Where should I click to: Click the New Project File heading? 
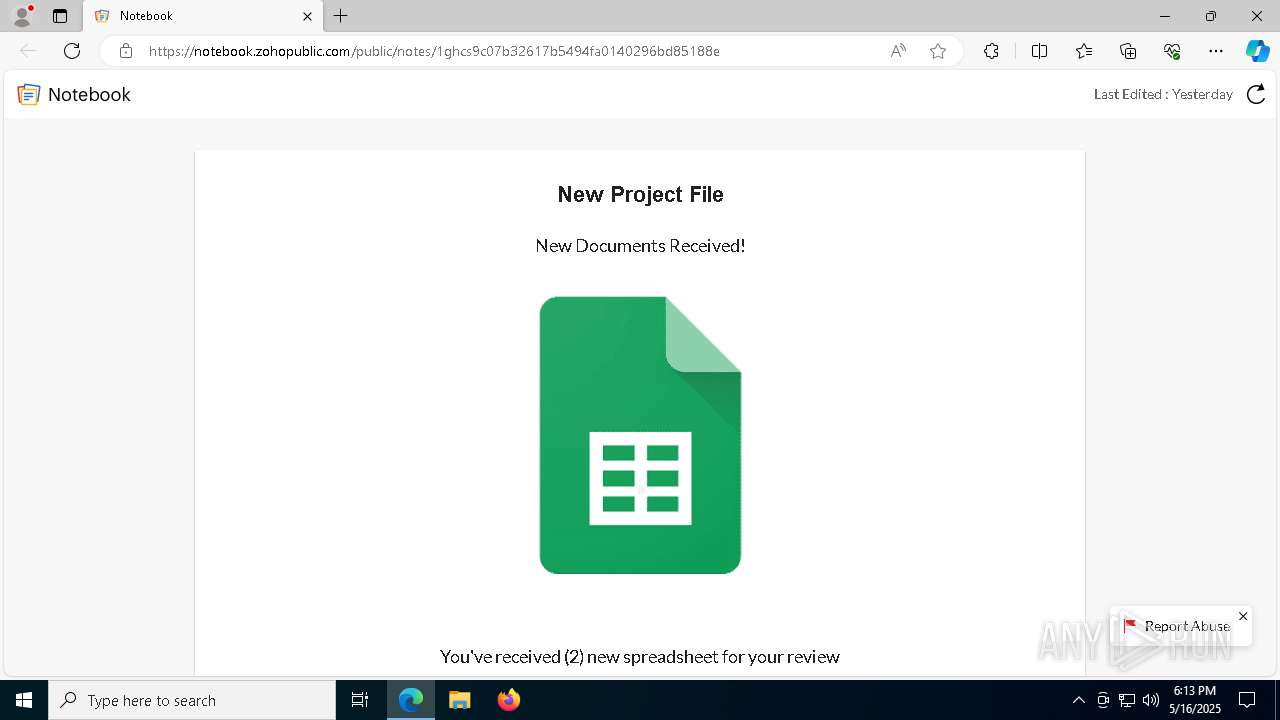(640, 194)
